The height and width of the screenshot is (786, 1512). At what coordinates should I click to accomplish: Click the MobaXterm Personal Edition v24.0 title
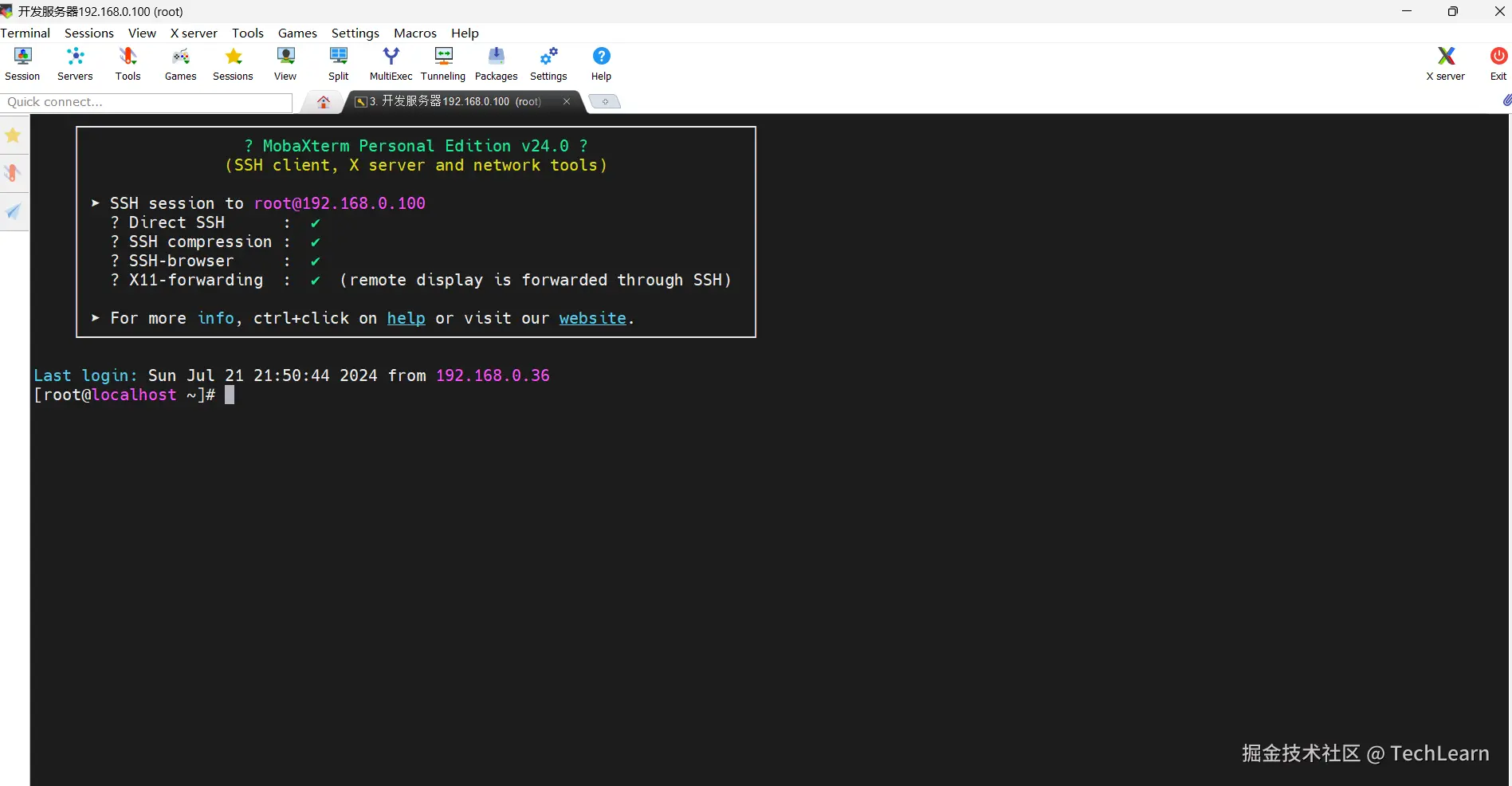click(416, 146)
